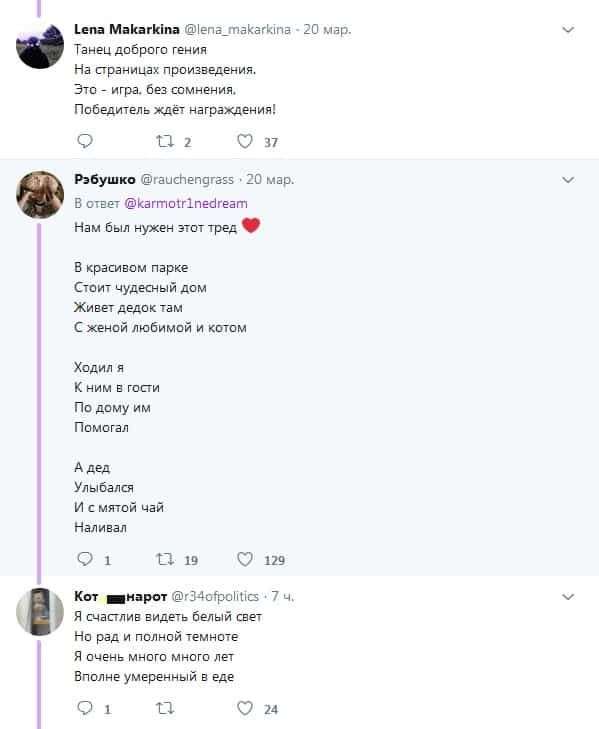The image size is (599, 729).
Task: Click the @rauchengrass handle
Action: [186, 179]
